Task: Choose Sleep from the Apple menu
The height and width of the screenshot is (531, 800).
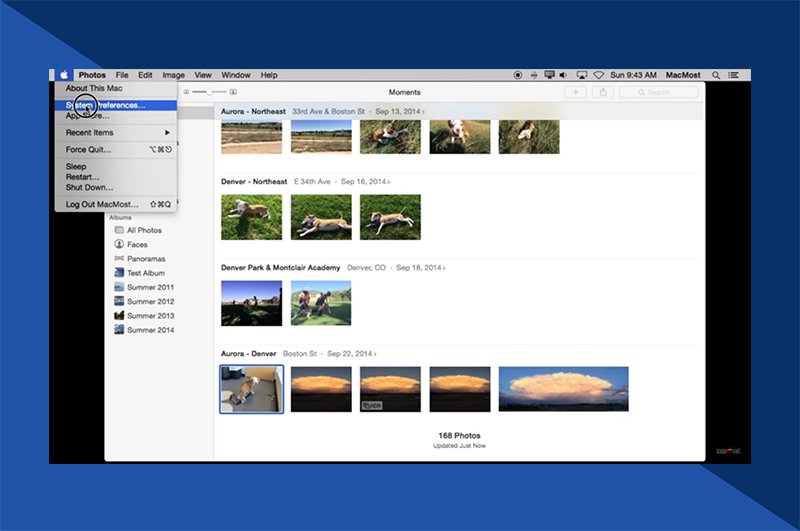Action: (x=116, y=166)
